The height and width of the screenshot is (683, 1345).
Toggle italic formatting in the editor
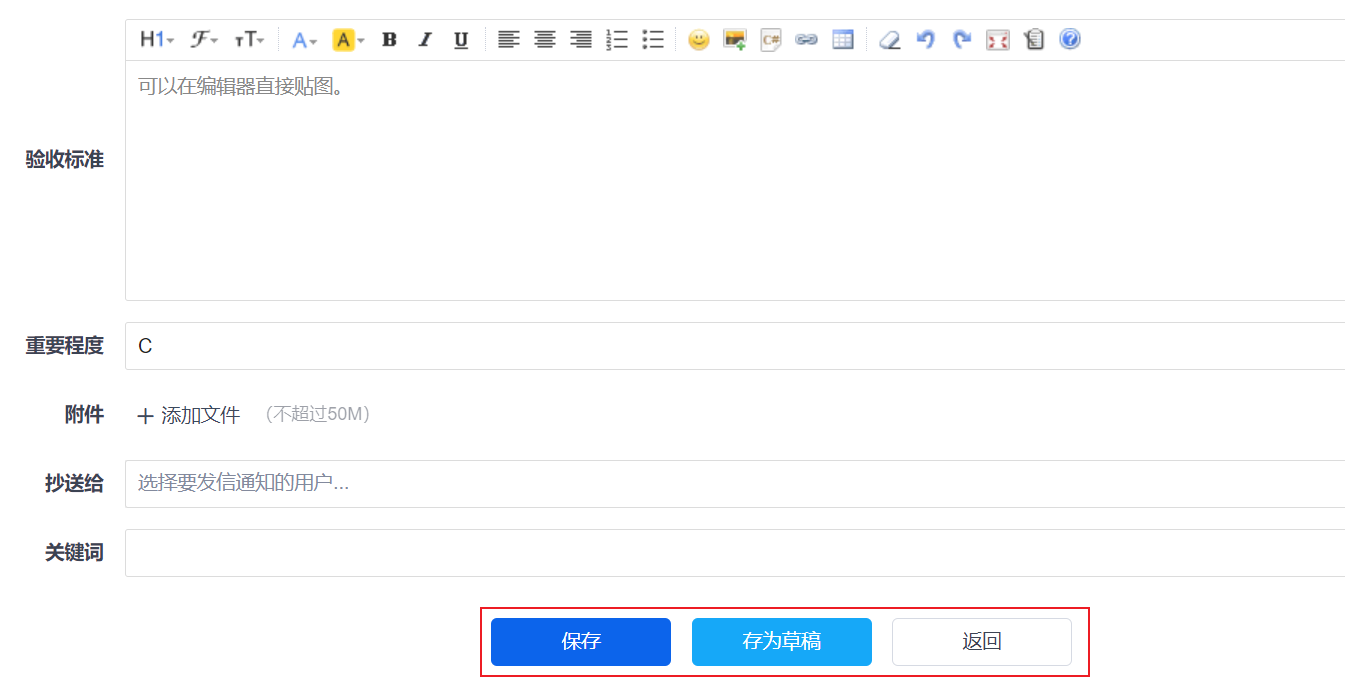425,40
